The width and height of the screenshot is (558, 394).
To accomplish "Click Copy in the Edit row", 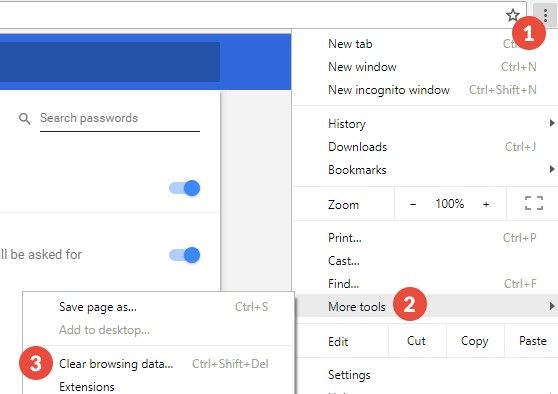I will tap(474, 341).
